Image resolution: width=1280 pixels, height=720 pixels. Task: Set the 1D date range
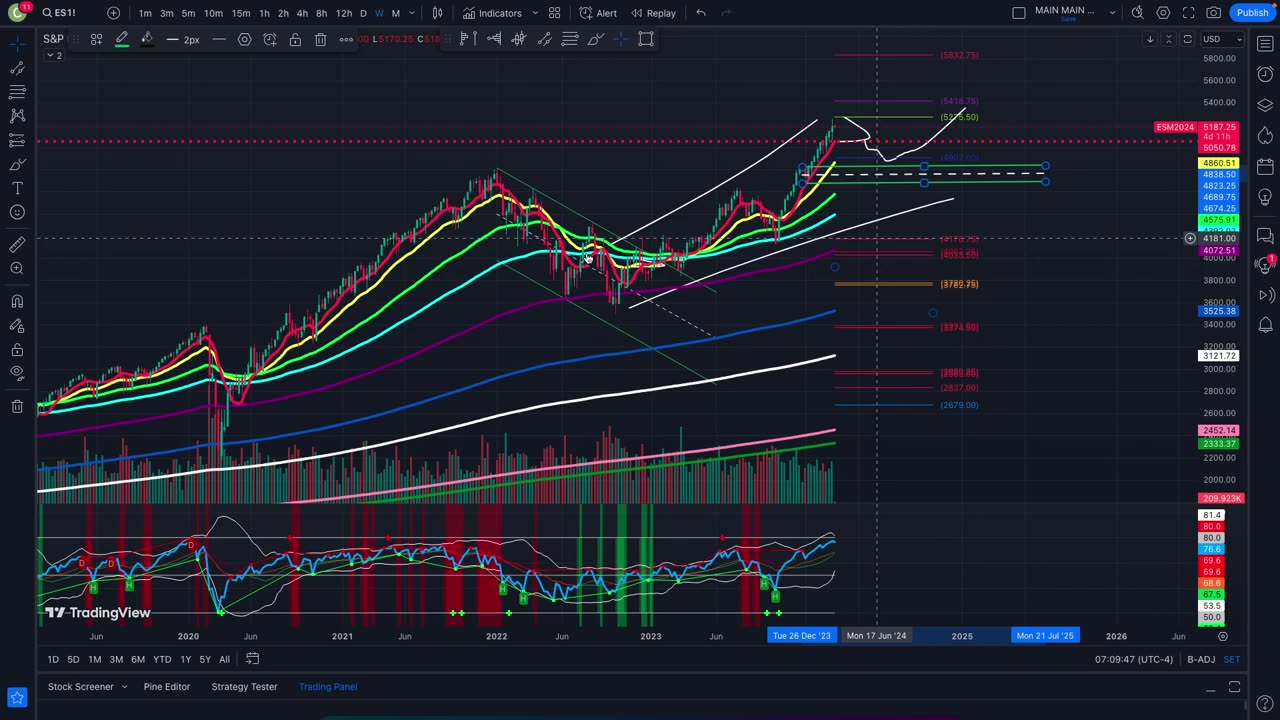tap(53, 659)
